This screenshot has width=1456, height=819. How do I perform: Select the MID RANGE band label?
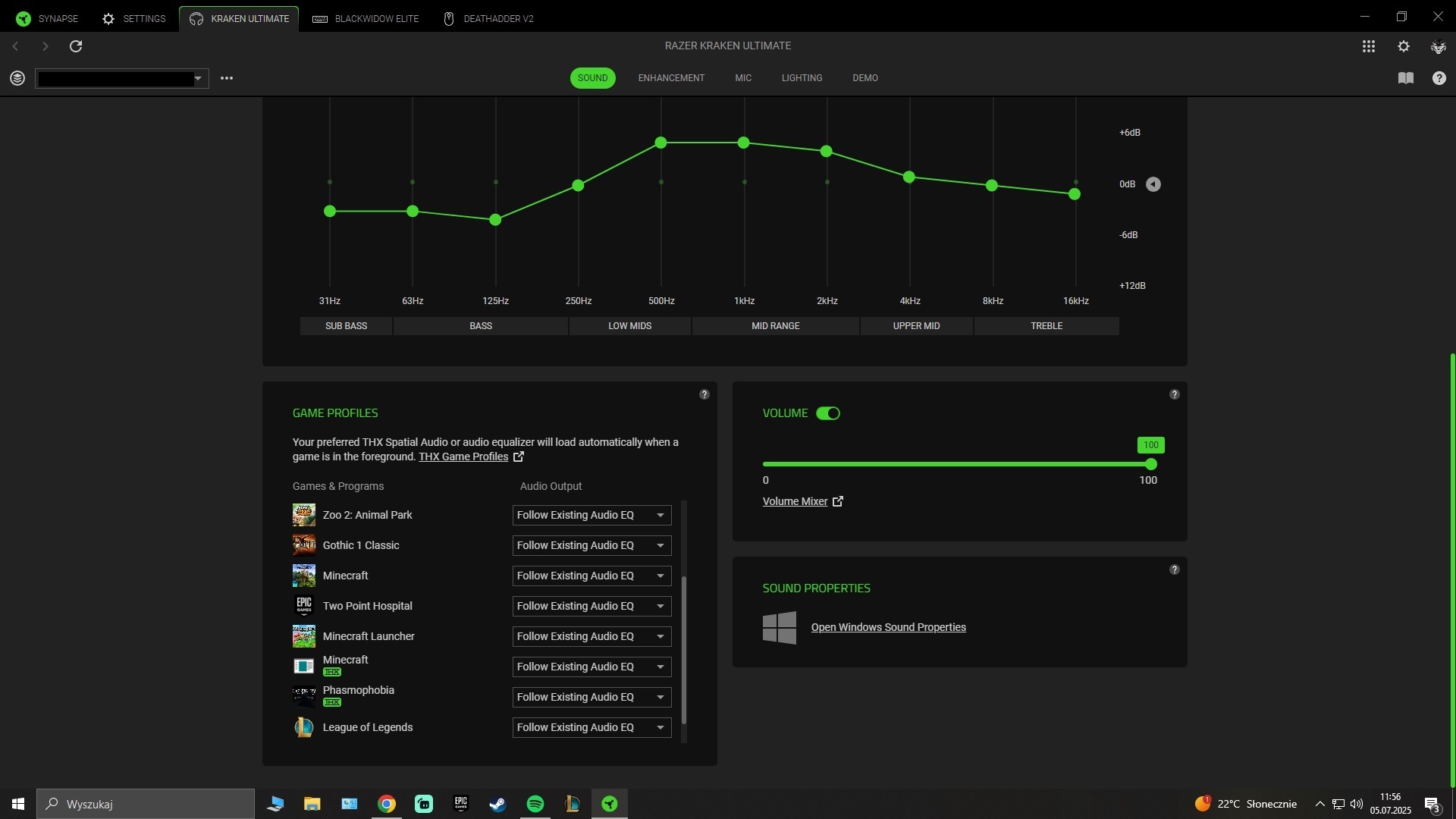pyautogui.click(x=775, y=326)
